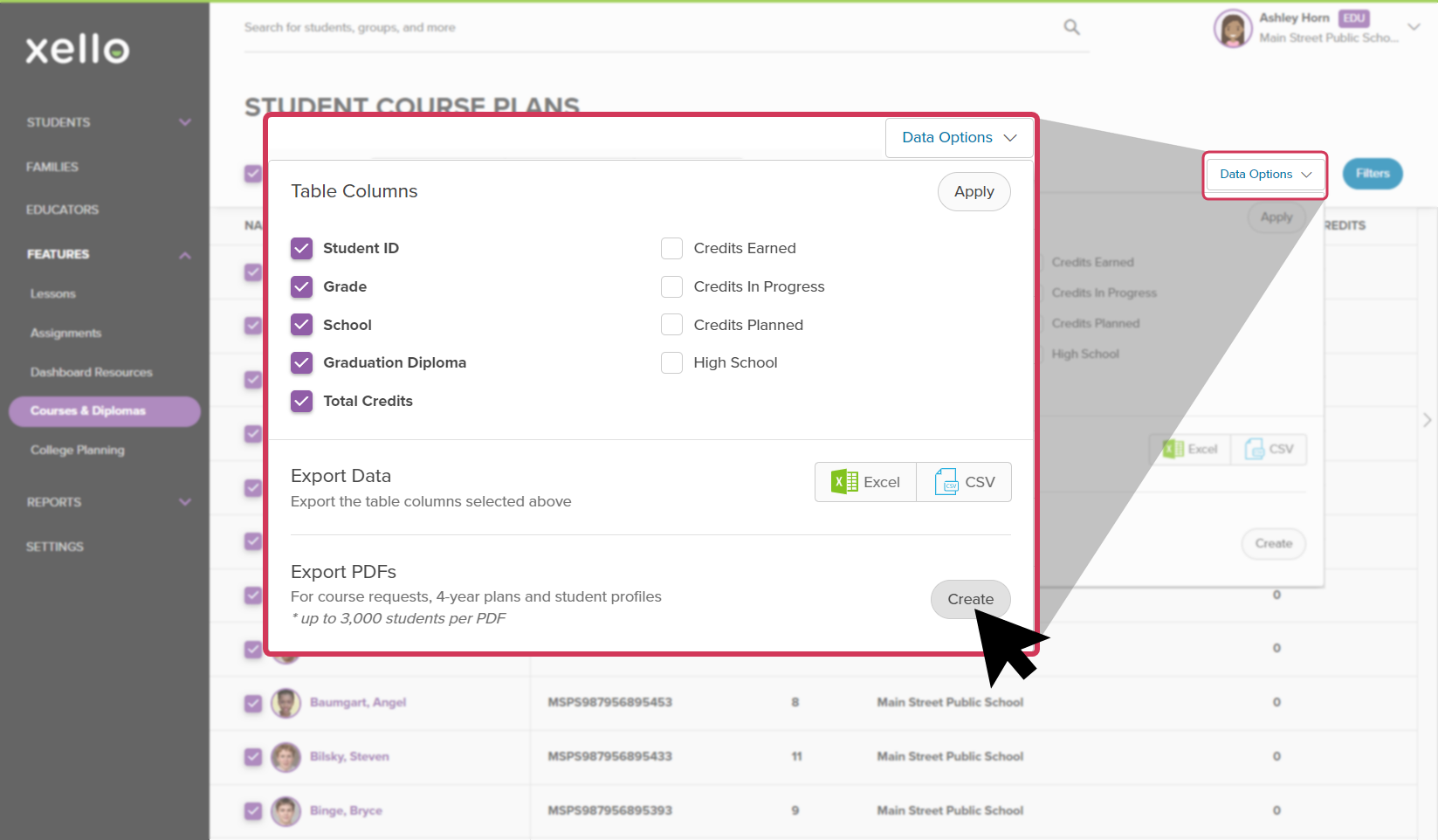Open Ashley Horn's profile avatar
Screen dimensions: 1438x840
tap(1233, 29)
